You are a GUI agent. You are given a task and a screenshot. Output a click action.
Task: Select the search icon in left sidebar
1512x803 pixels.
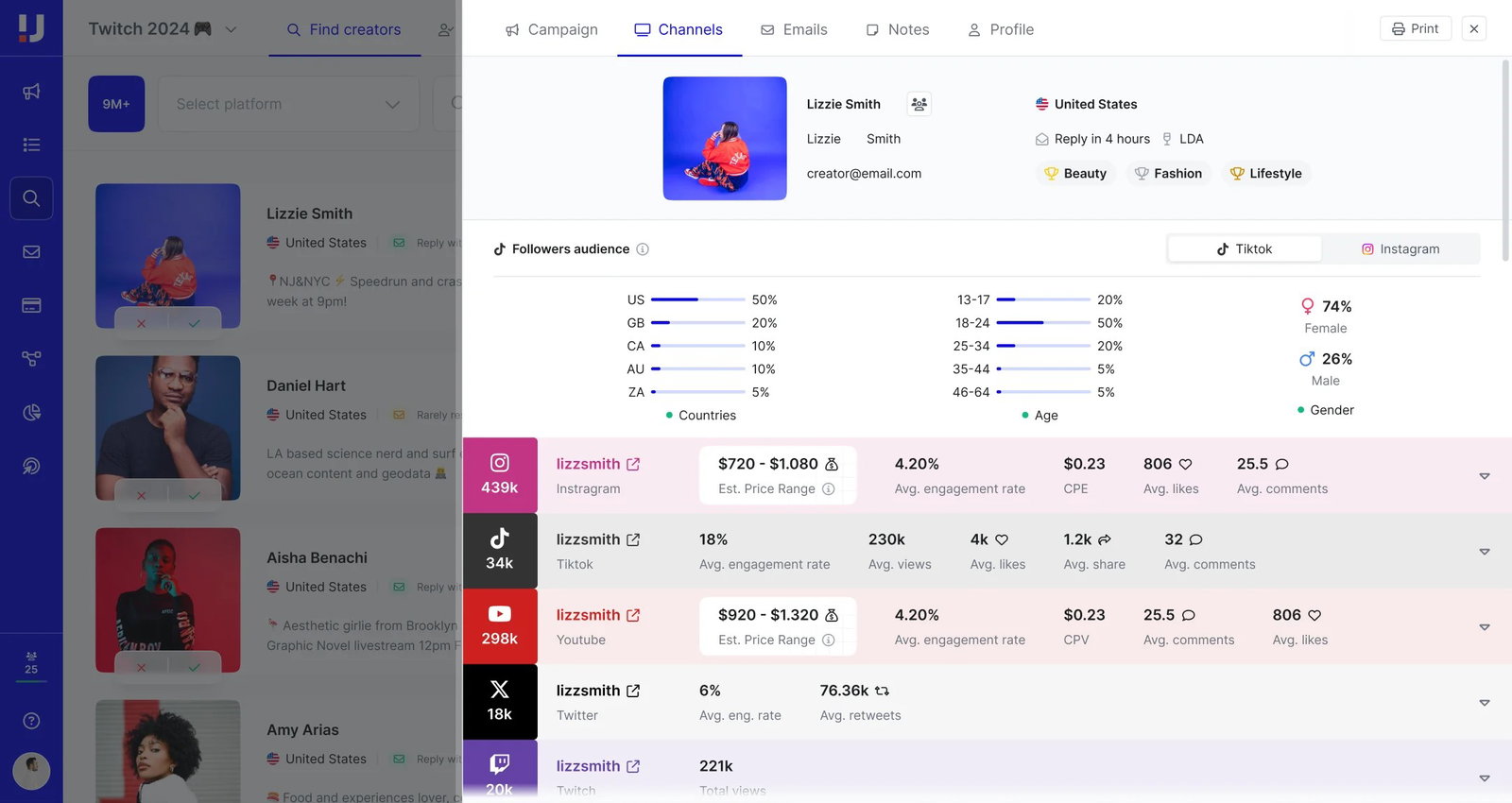tap(31, 198)
